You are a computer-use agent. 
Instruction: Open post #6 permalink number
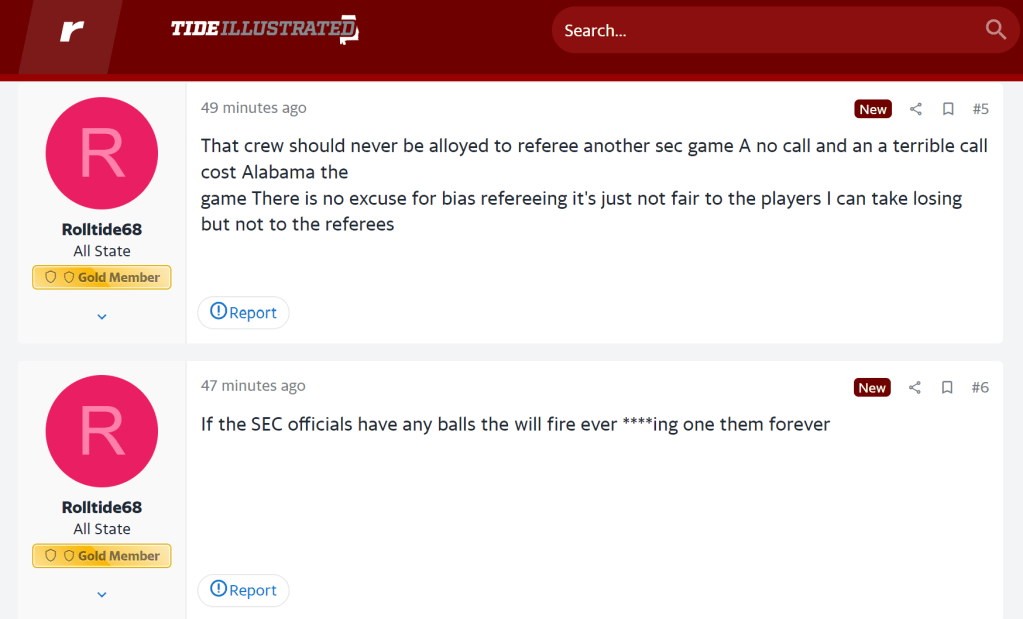click(x=980, y=387)
